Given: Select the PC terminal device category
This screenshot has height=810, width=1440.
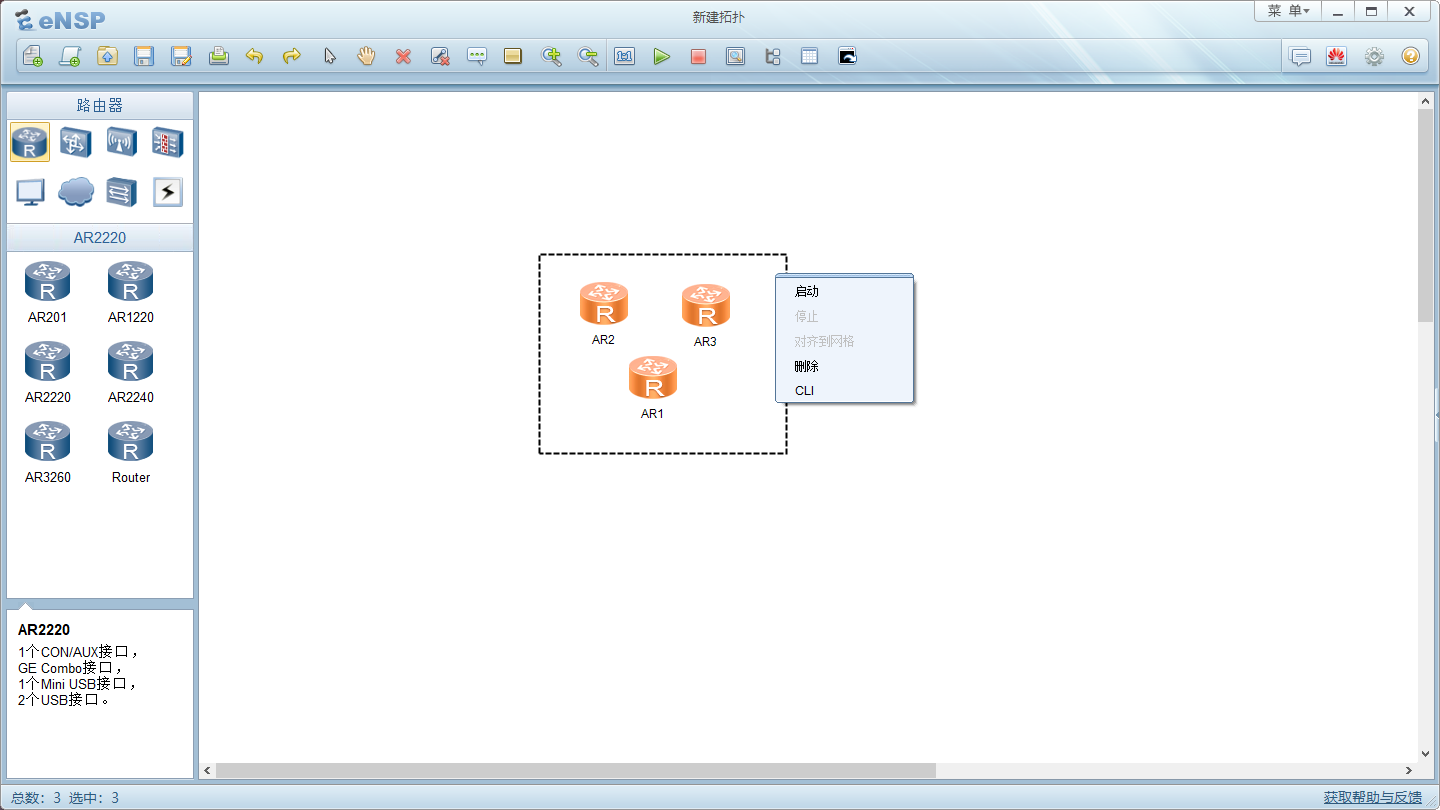Looking at the screenshot, I should 30,191.
